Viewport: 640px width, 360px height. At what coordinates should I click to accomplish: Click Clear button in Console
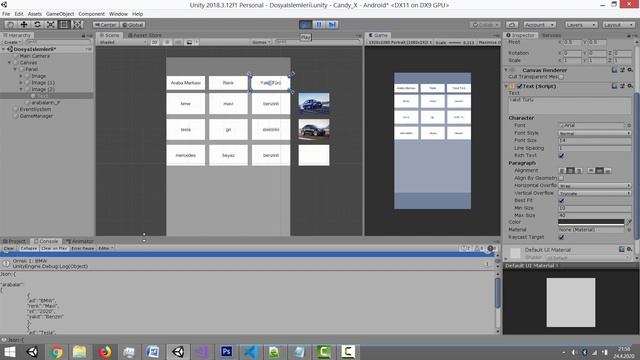click(9, 248)
